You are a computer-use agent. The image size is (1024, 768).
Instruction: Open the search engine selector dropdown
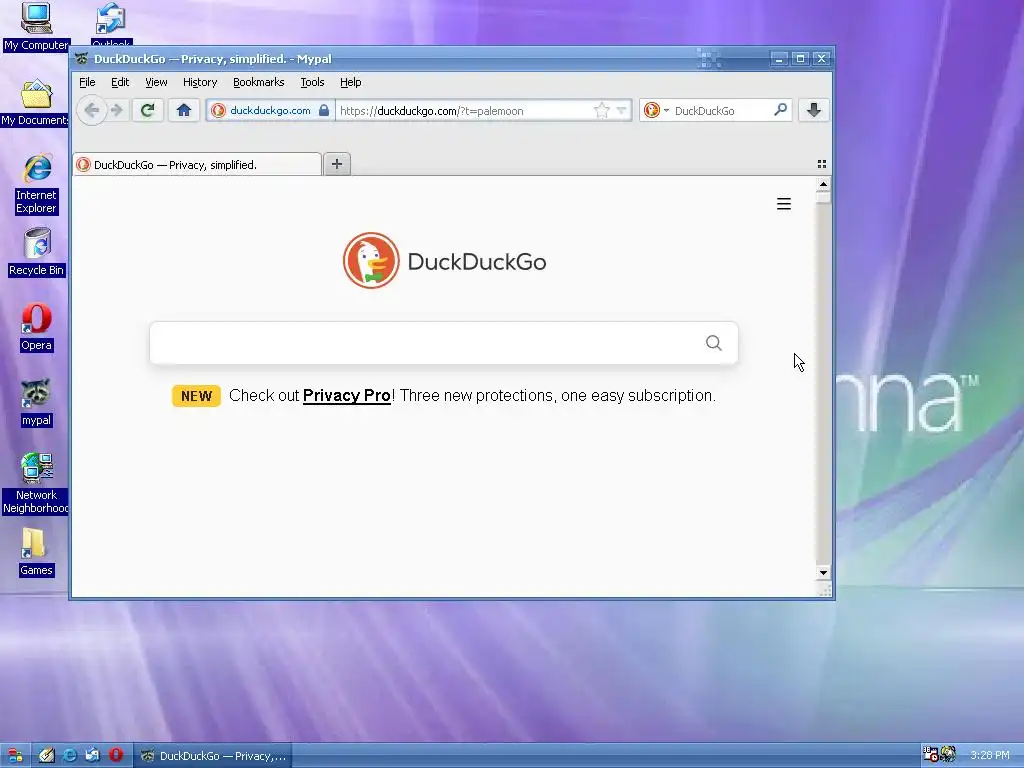click(656, 110)
